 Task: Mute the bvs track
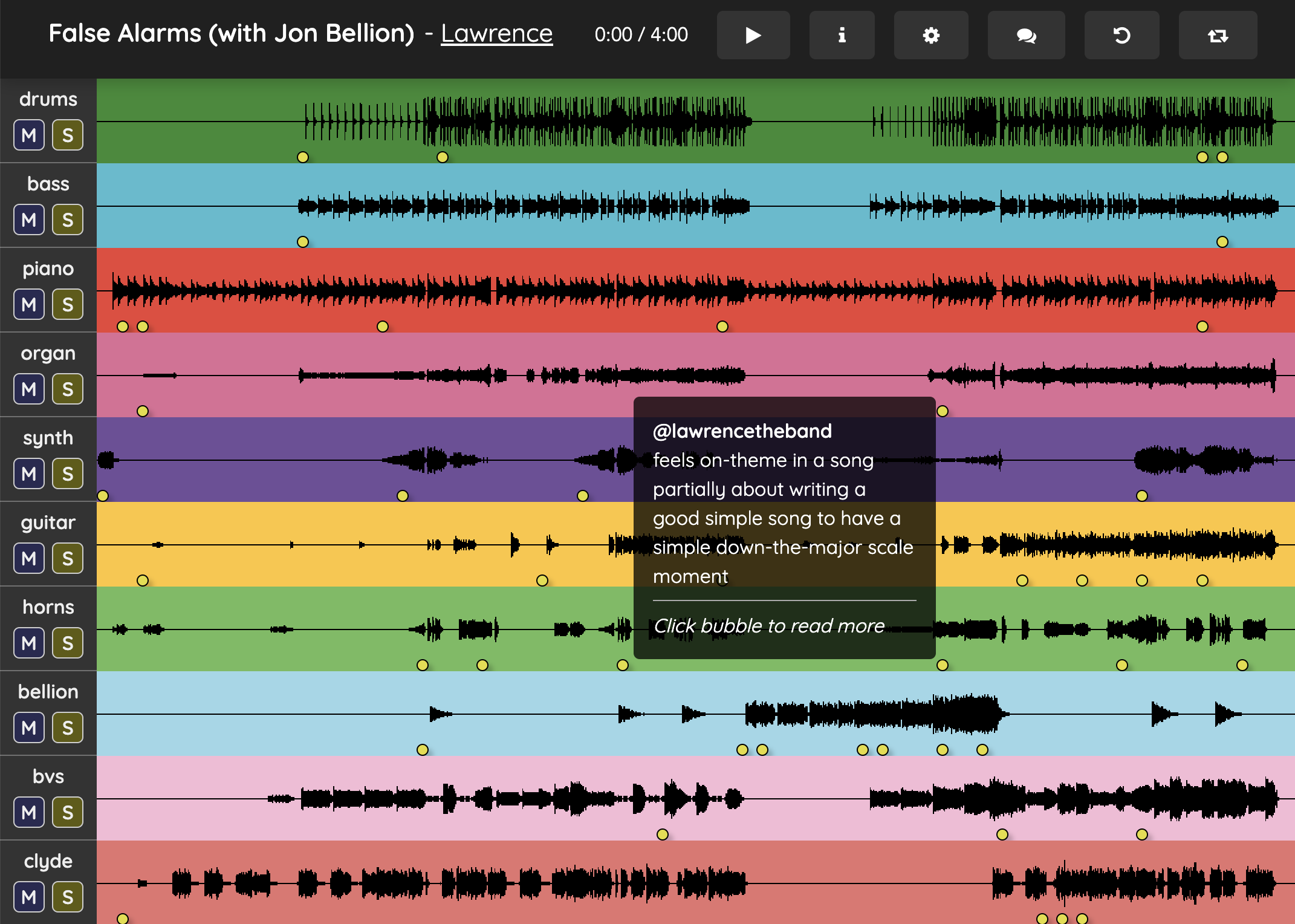coord(29,812)
